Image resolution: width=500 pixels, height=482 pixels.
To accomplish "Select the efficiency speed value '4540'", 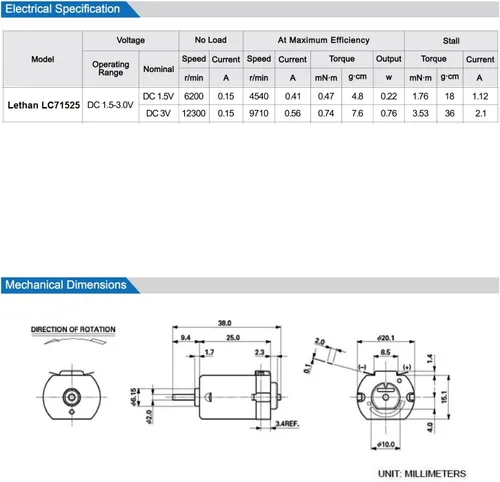I will coord(259,96).
